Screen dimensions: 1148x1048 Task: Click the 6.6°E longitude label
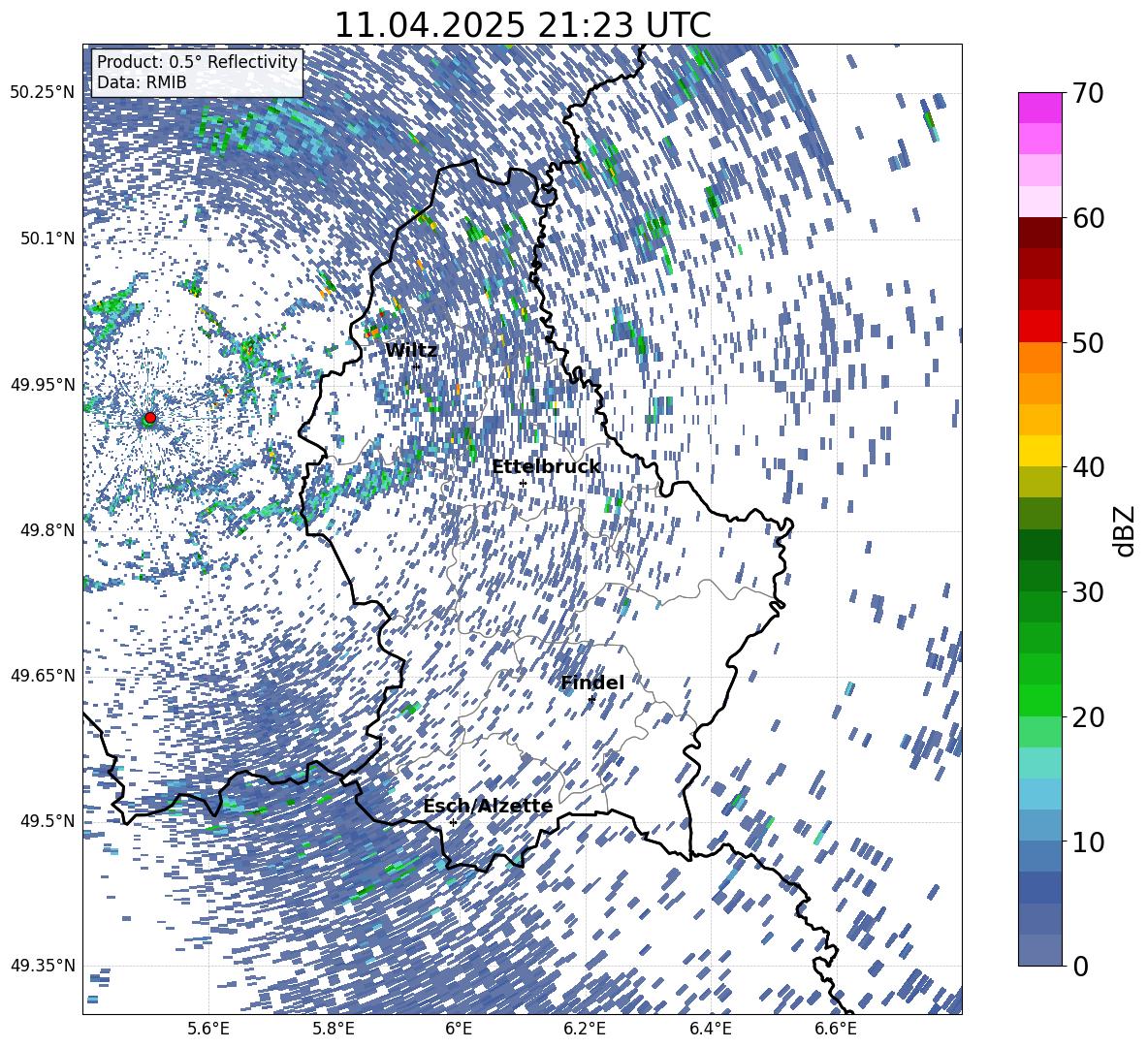(836, 1029)
